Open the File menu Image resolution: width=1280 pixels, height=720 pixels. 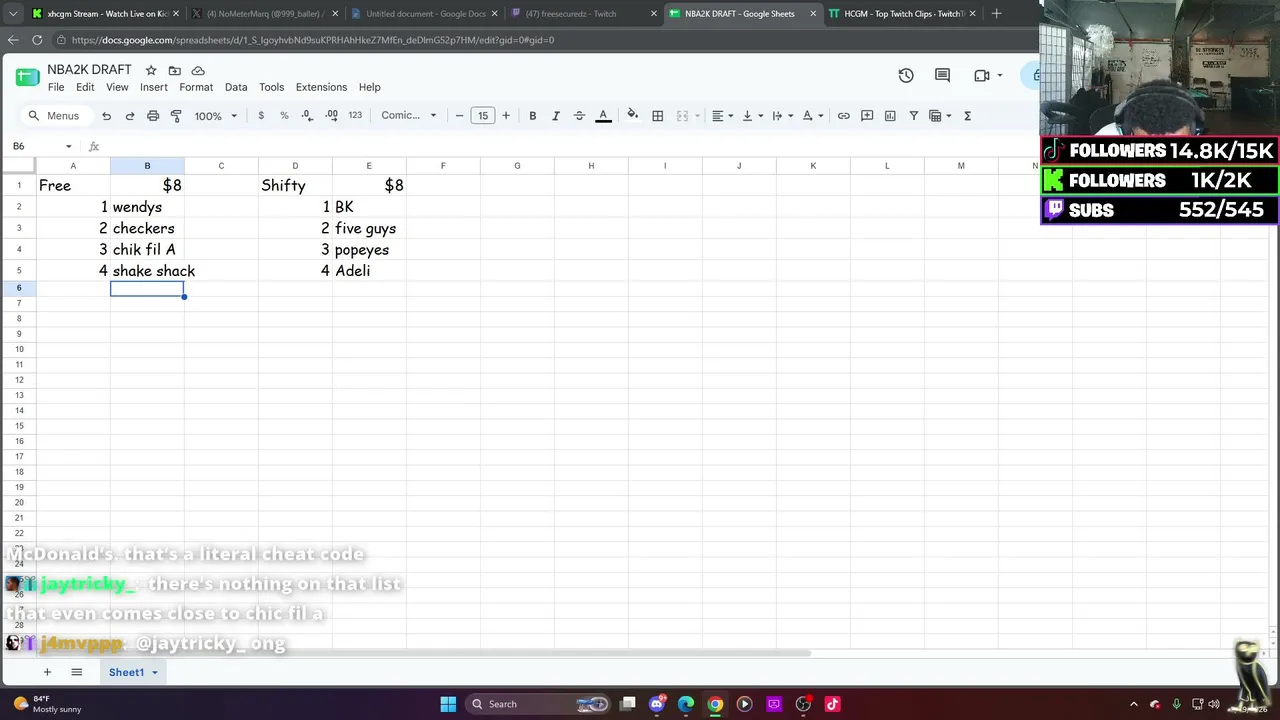pyautogui.click(x=56, y=87)
